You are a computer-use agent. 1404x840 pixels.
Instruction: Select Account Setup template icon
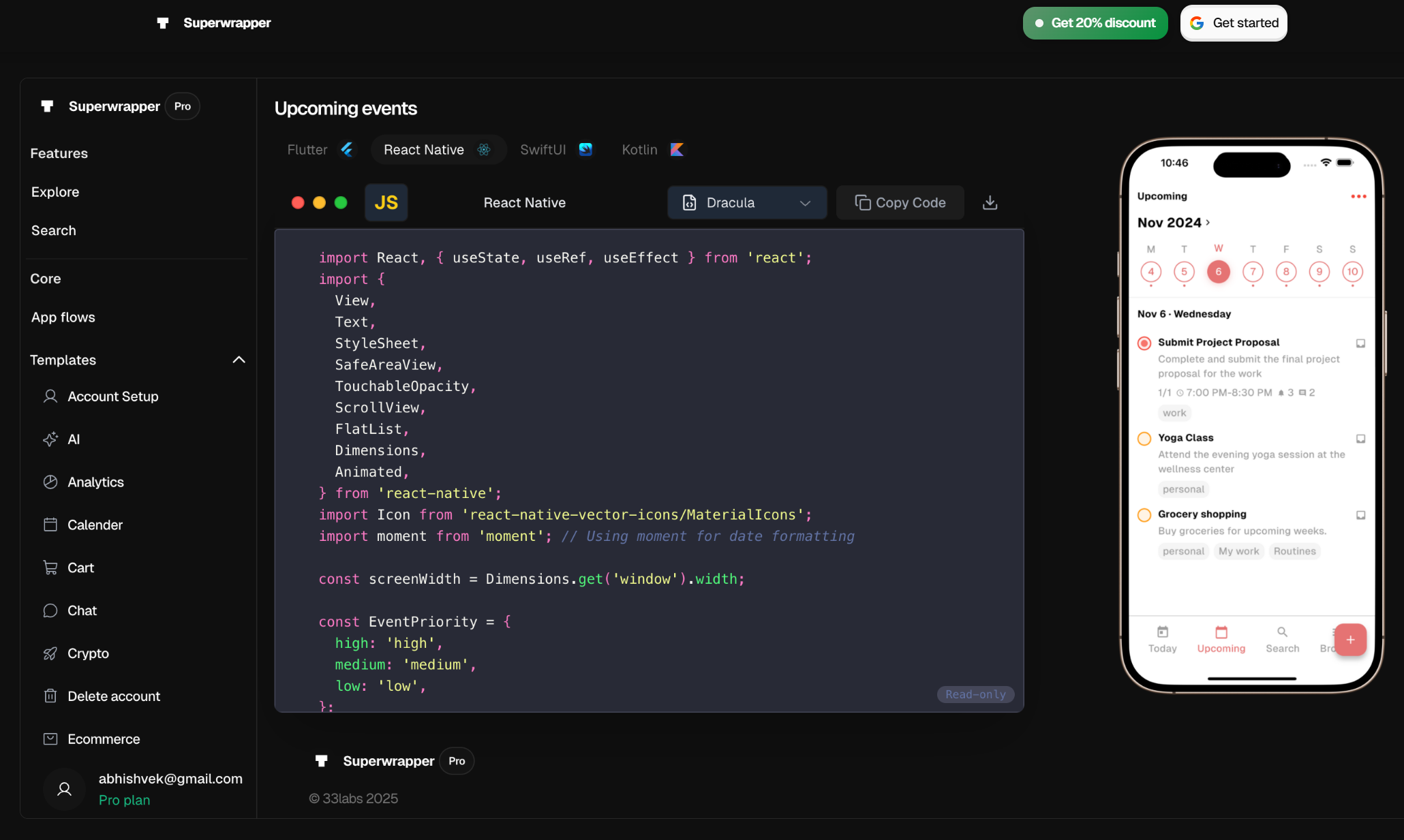(x=50, y=396)
